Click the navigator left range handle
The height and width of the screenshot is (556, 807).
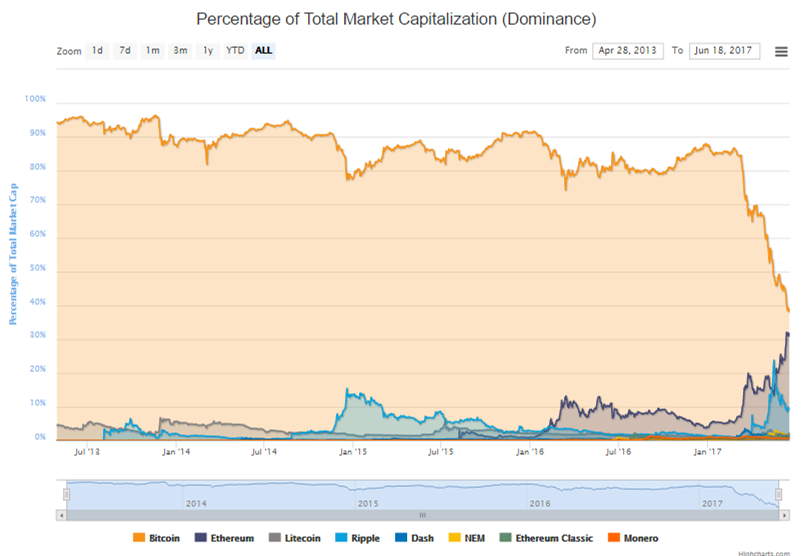[x=66, y=494]
